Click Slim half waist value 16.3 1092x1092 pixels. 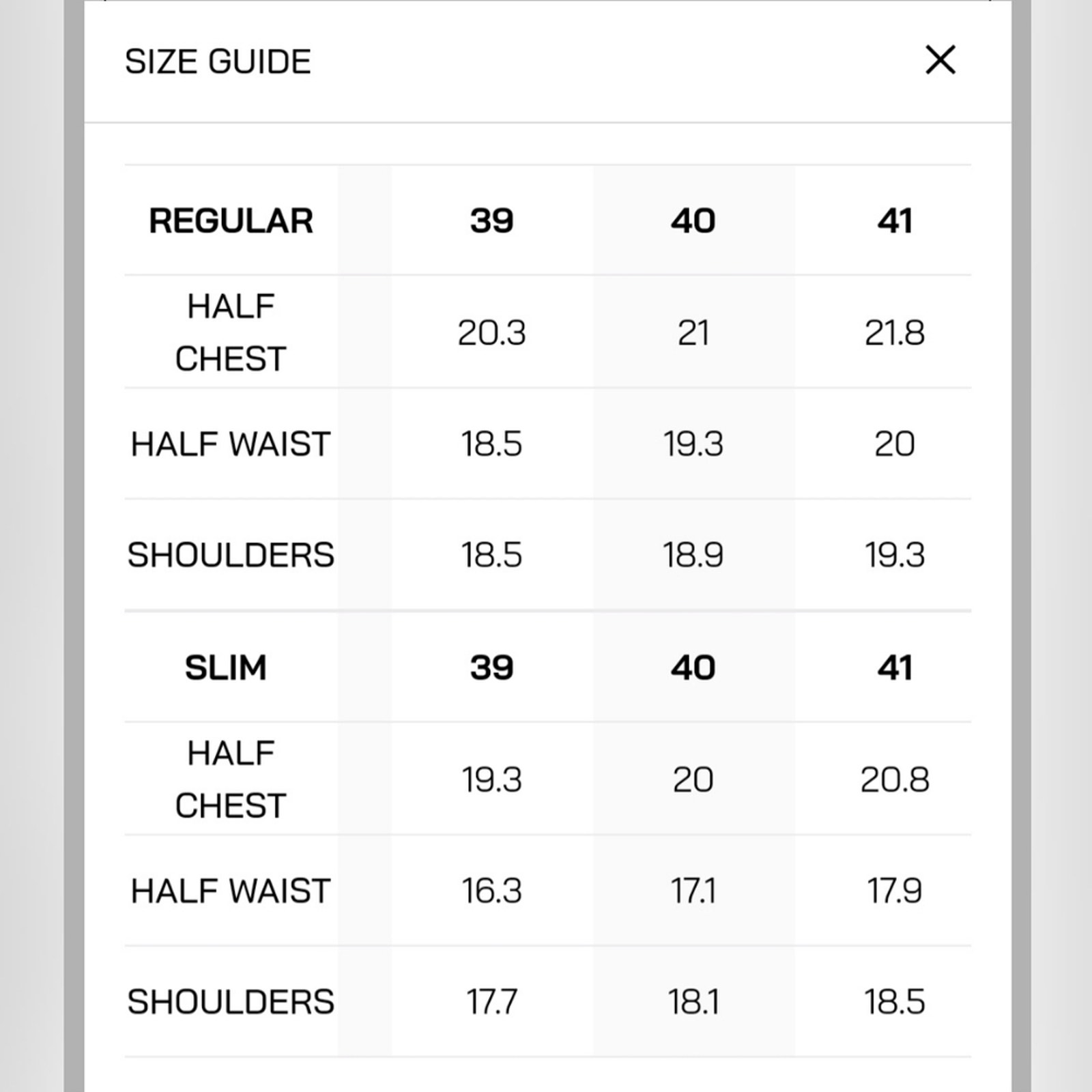(491, 891)
